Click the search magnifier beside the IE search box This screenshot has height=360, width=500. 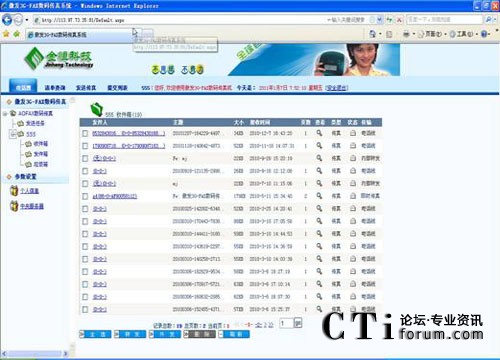[488, 20]
